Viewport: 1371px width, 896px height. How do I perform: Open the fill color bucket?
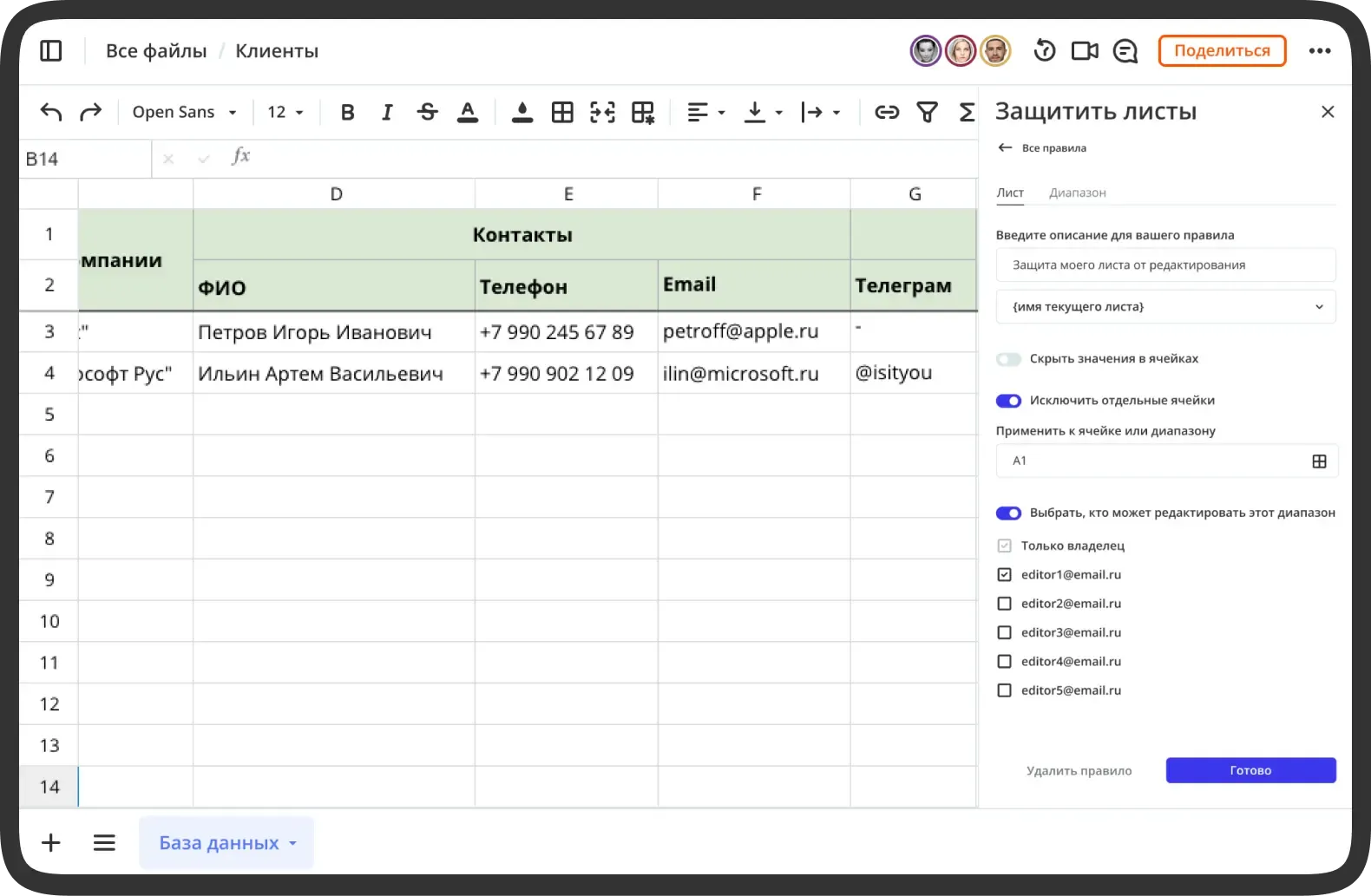point(522,112)
